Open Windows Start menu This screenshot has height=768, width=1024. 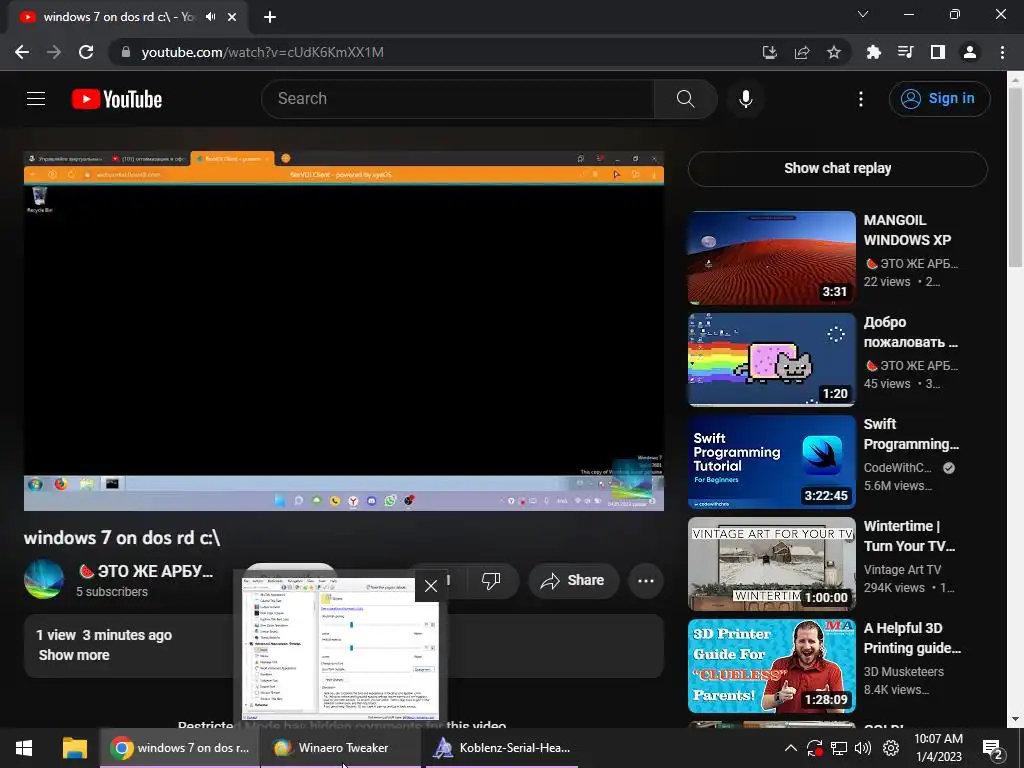(x=24, y=748)
